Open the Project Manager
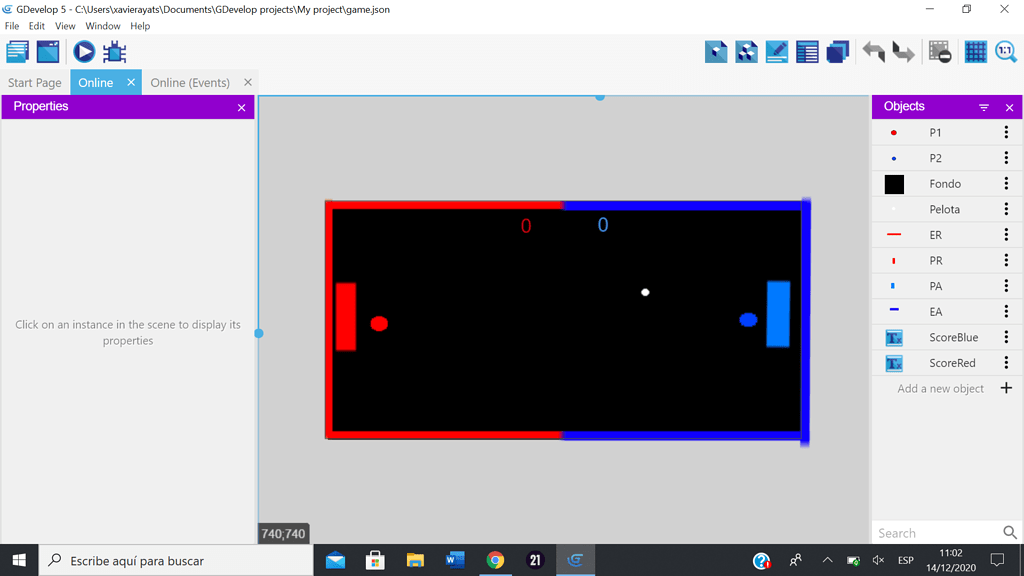This screenshot has width=1024, height=576. tap(16, 51)
